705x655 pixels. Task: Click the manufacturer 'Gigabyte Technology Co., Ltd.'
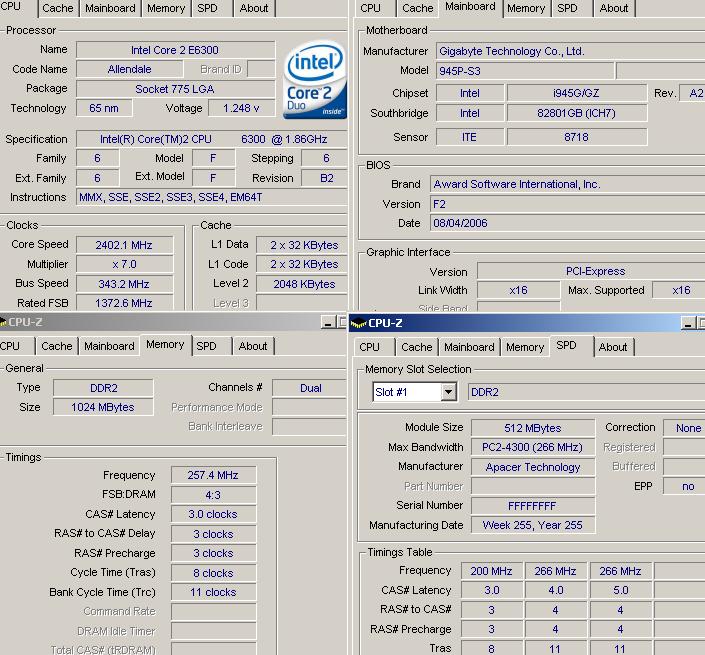coord(570,51)
